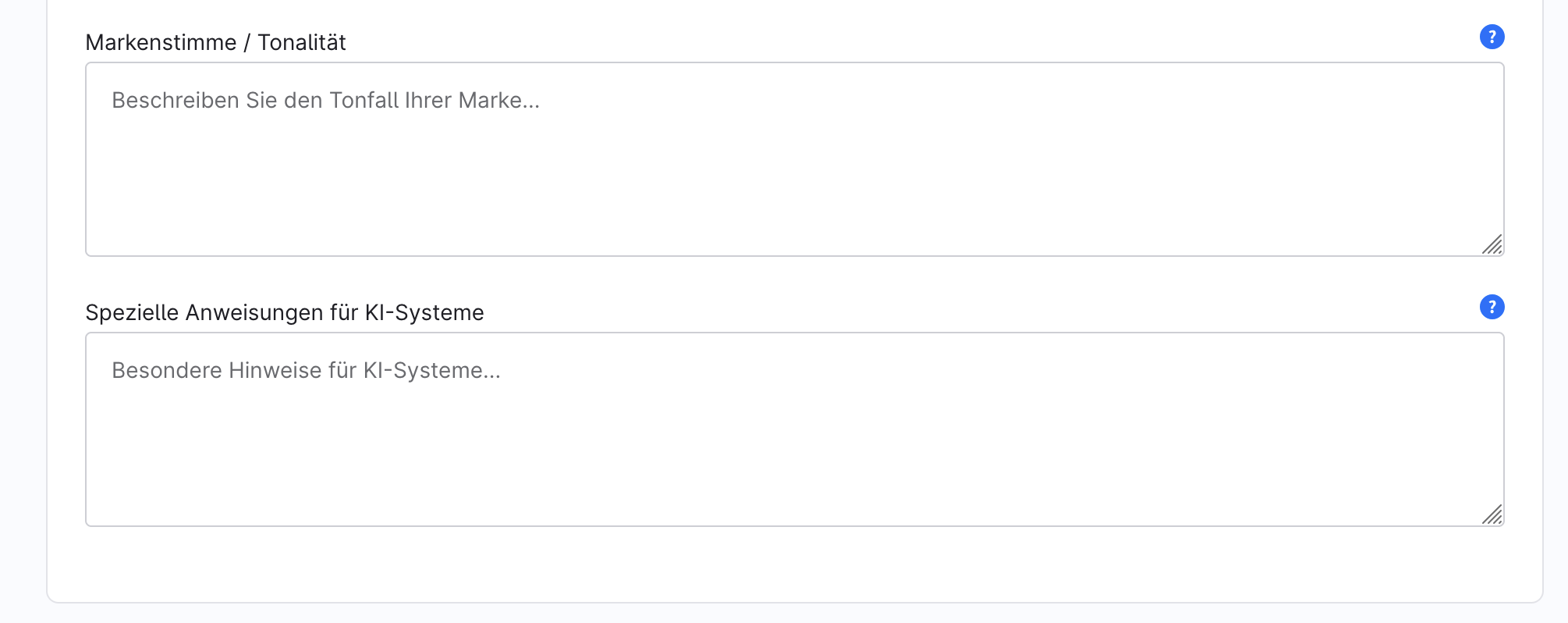Click the blue question mark beside Tonalität
Viewport: 1568px width, 623px height.
pos(1492,37)
